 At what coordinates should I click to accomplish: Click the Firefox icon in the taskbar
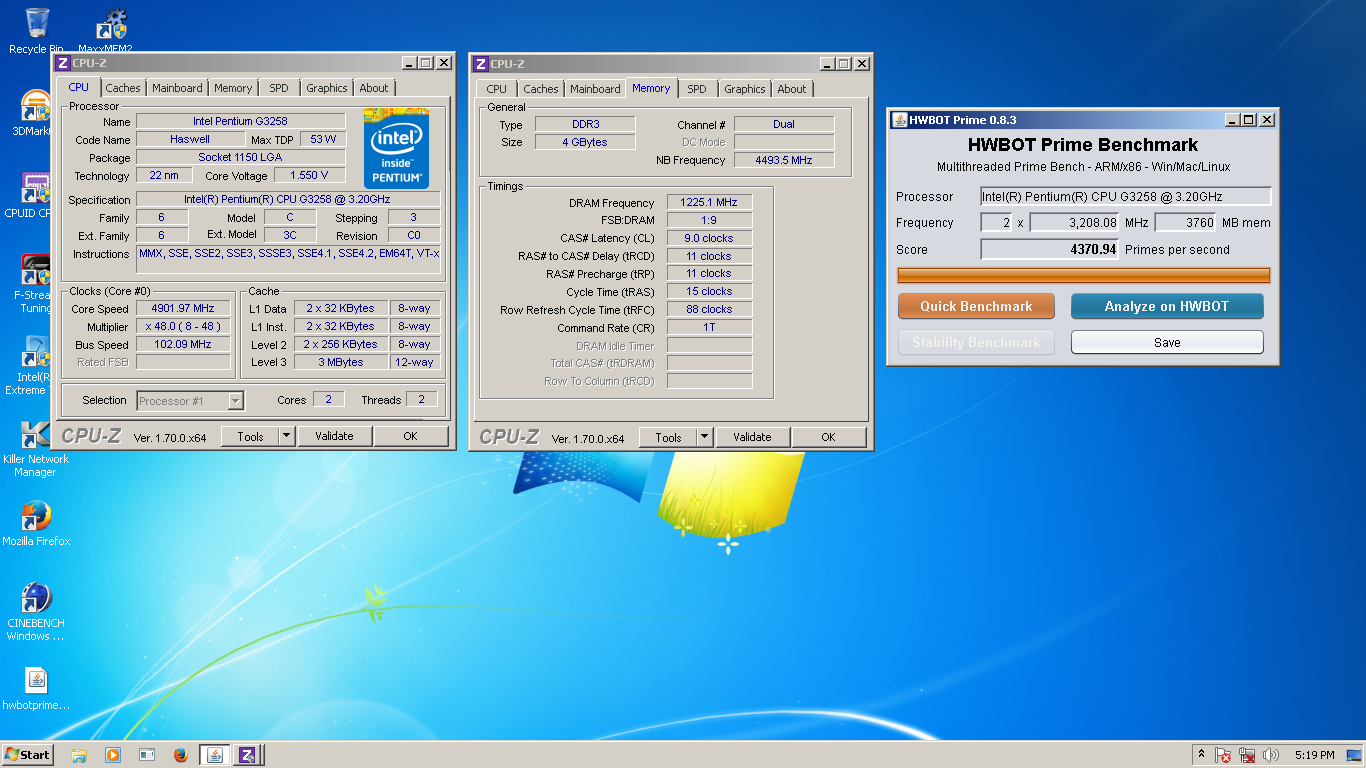coord(181,755)
